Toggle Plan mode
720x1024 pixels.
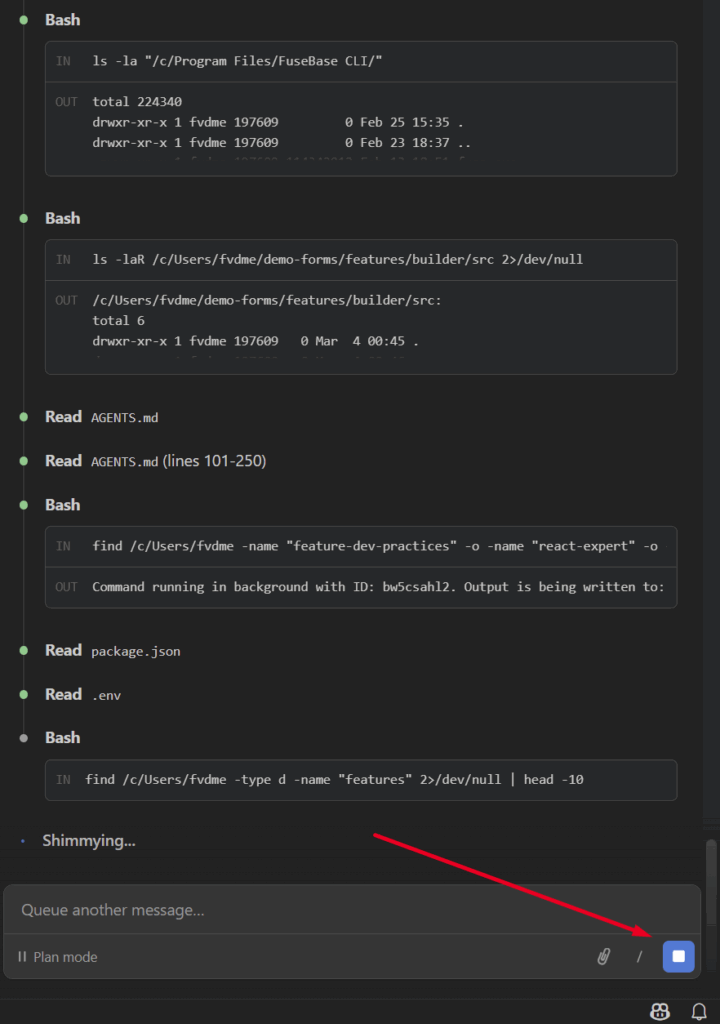58,957
